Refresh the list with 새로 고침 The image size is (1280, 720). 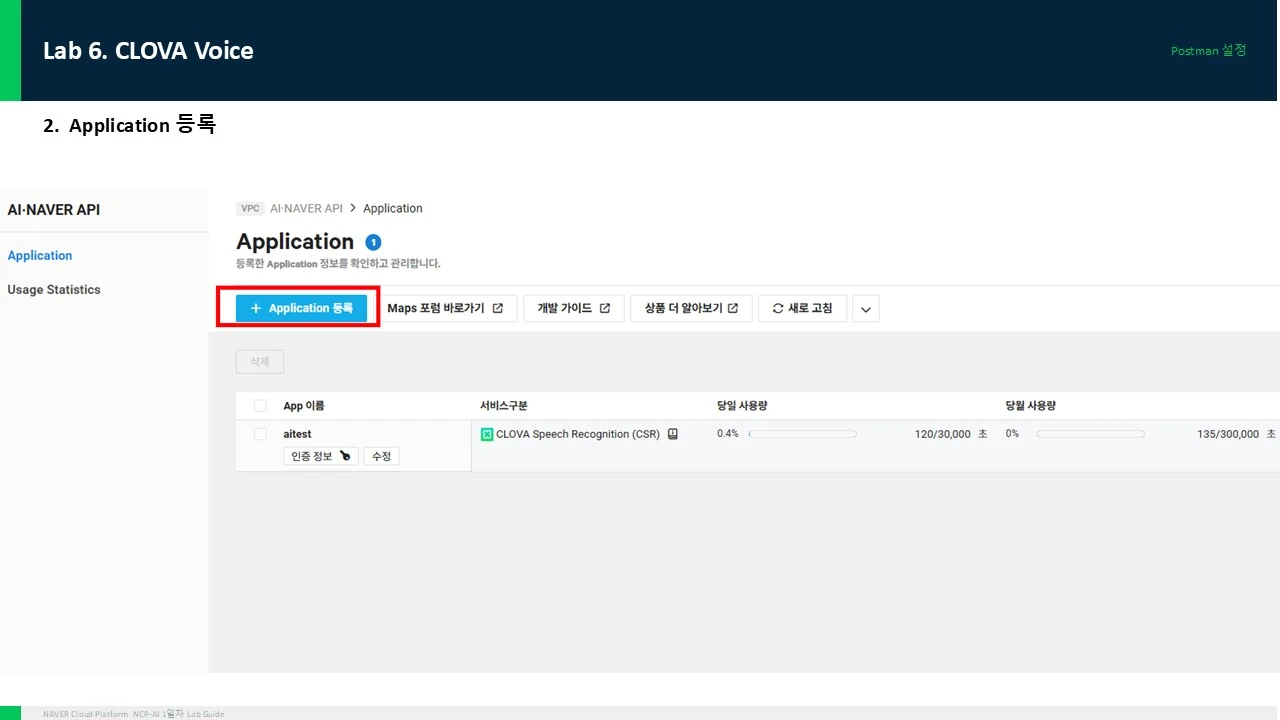803,308
